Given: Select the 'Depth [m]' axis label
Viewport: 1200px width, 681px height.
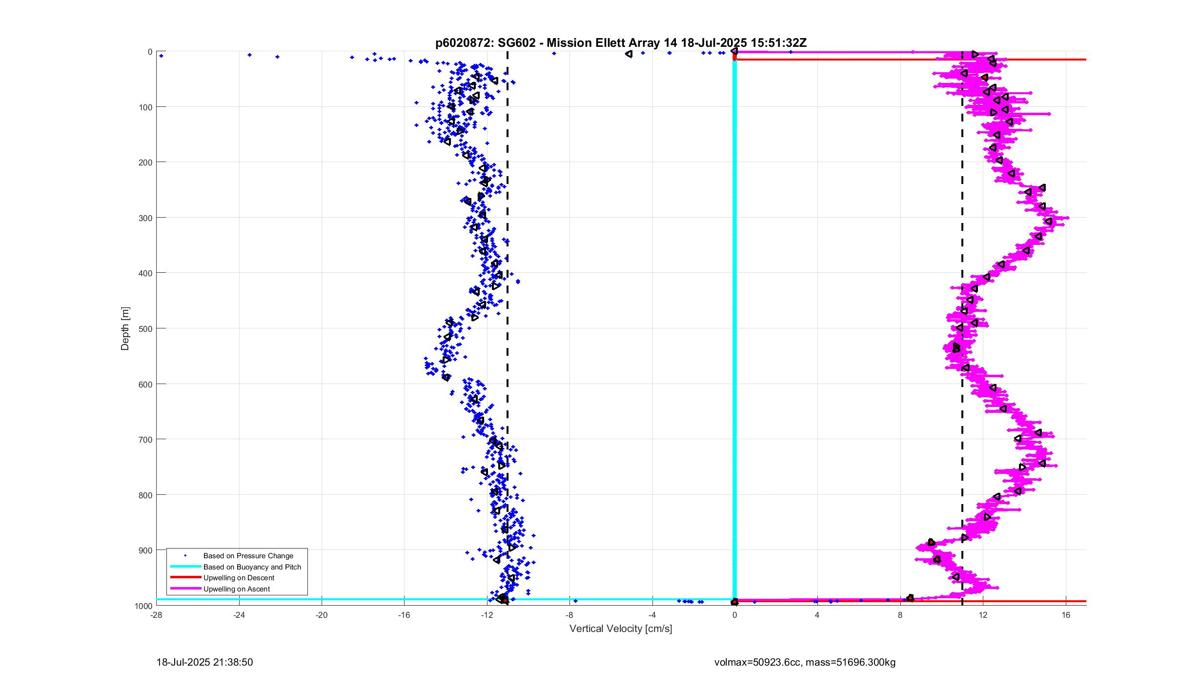Looking at the screenshot, I should pos(125,329).
